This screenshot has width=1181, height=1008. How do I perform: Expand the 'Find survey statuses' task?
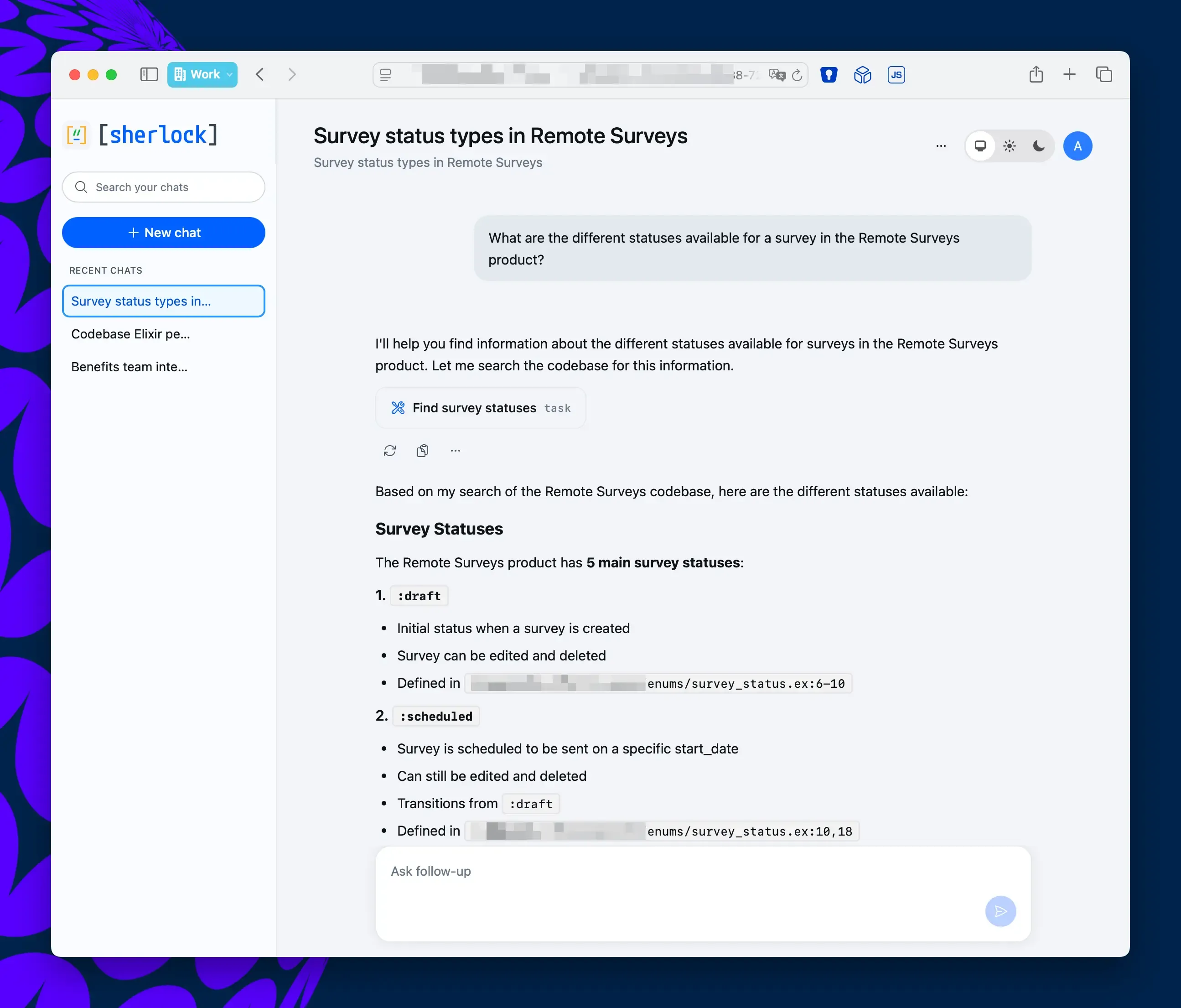tap(481, 408)
